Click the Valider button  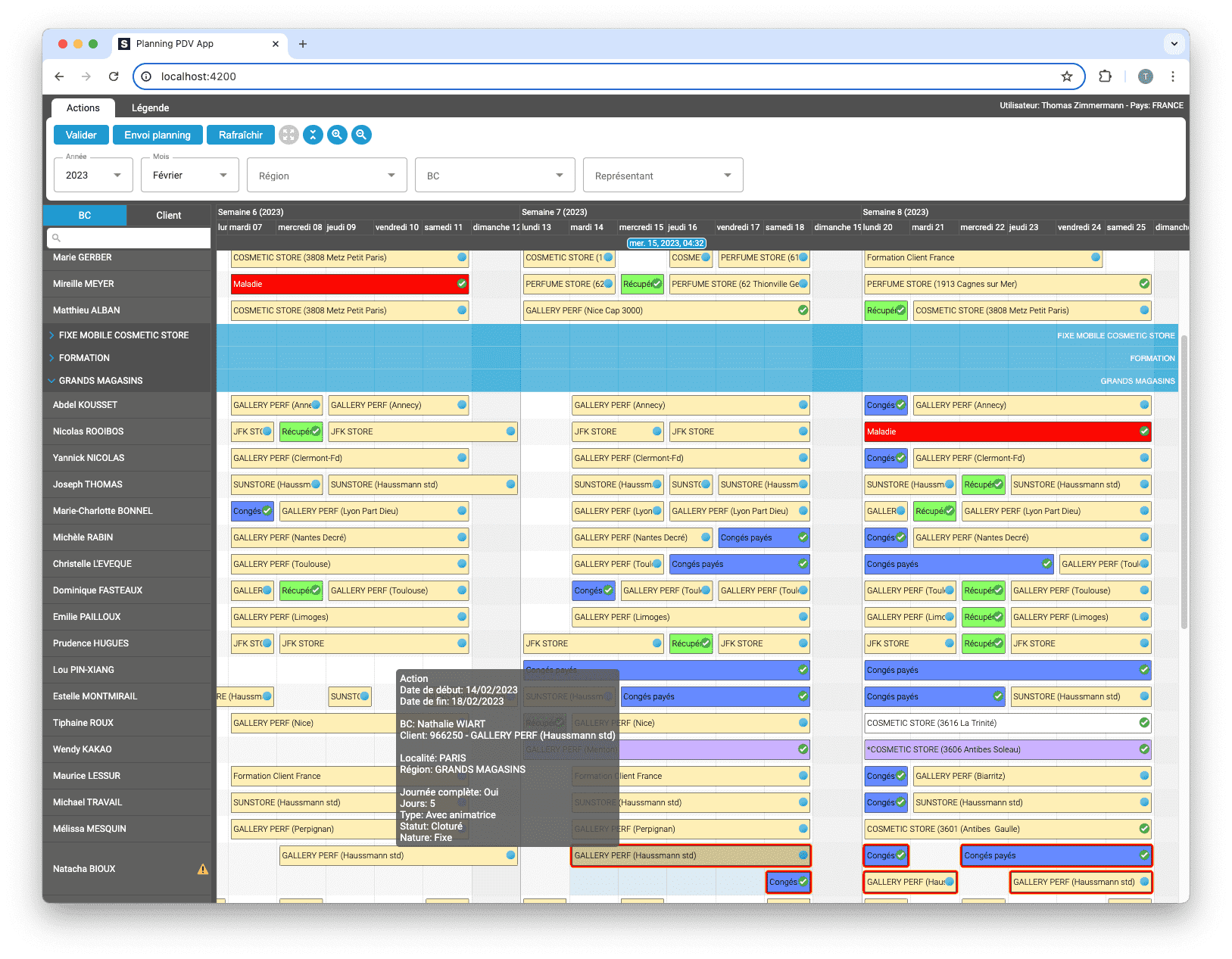tap(80, 135)
